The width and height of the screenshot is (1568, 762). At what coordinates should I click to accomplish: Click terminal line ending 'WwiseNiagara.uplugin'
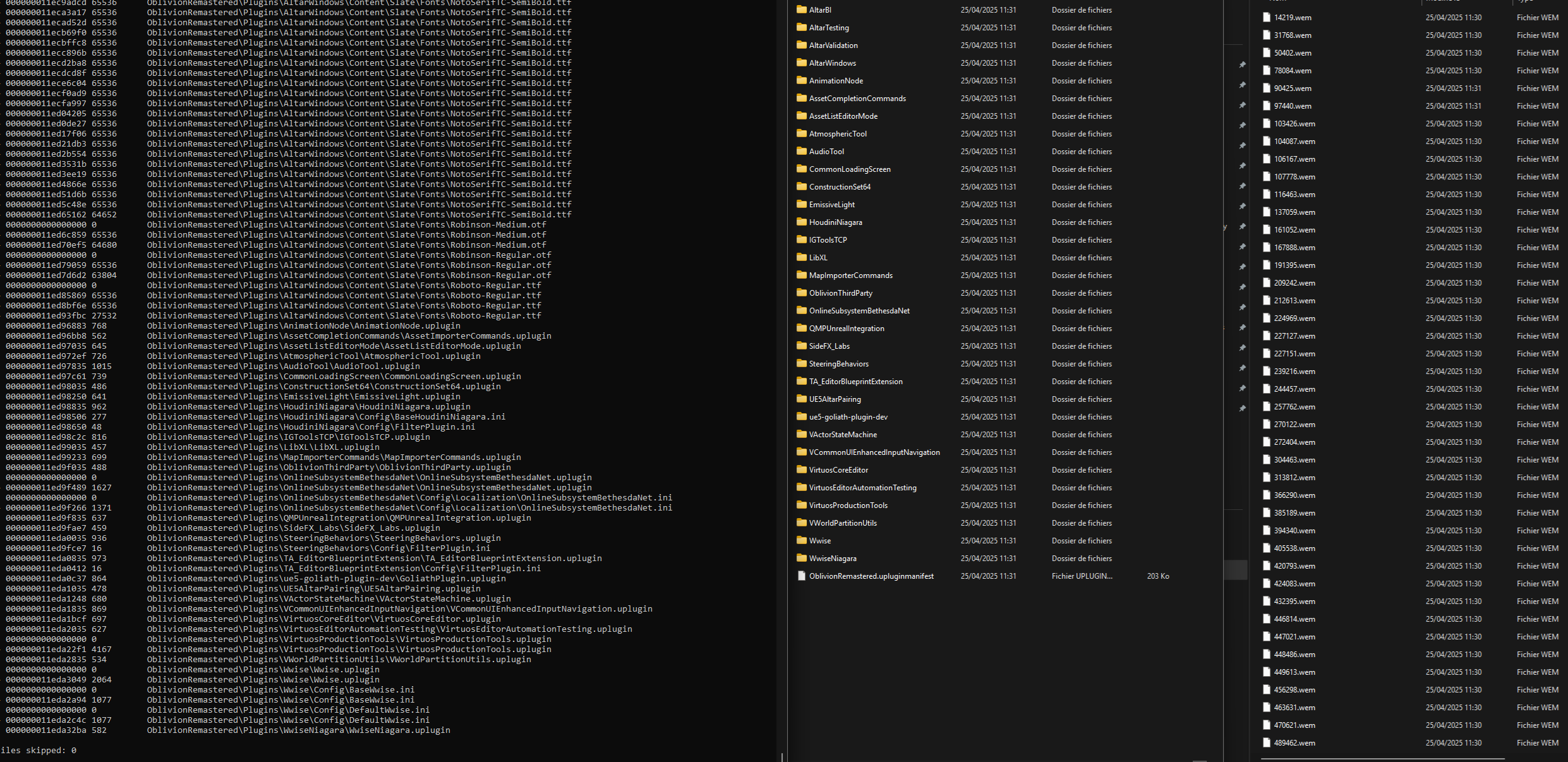(x=228, y=730)
